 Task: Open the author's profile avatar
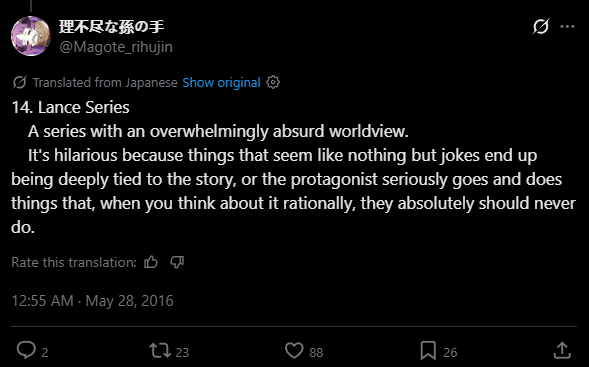pos(31,36)
